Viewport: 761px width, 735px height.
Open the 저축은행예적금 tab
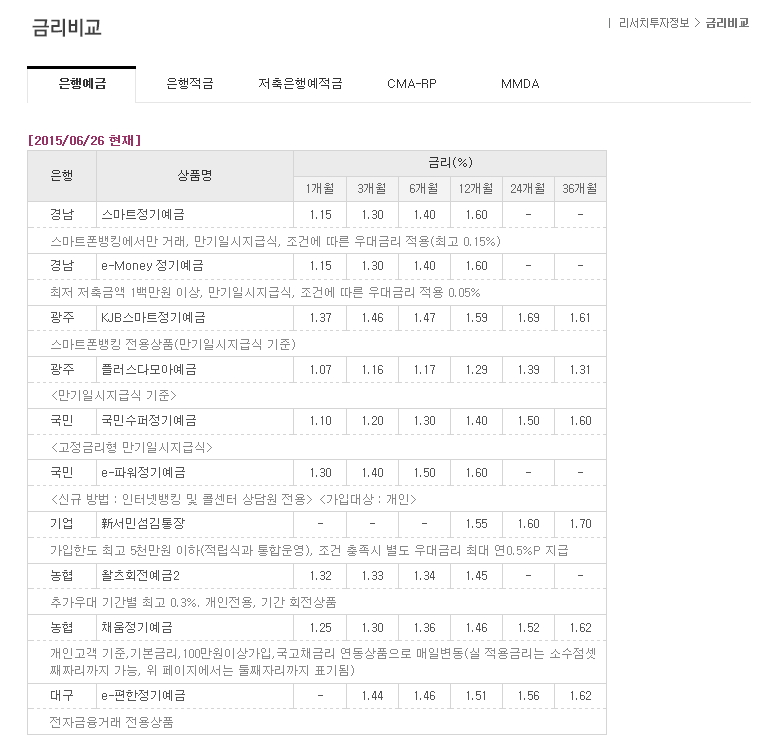[300, 84]
